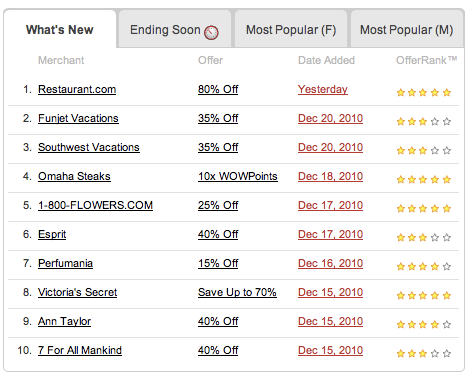
Task: Click the Dec 18, 2010 date link
Action: pos(330,176)
